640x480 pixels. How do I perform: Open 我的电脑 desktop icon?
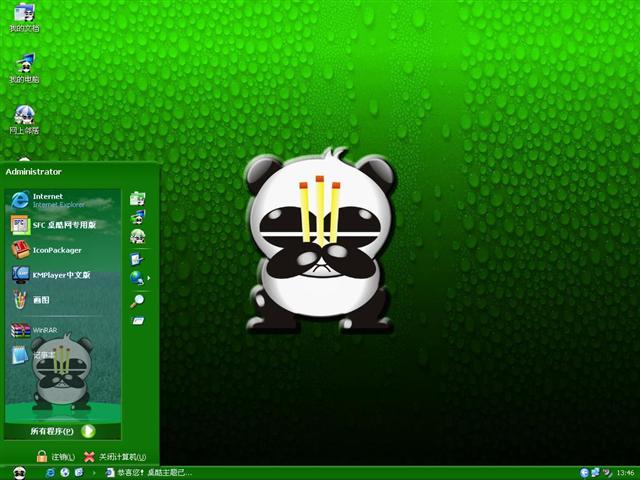pos(24,67)
